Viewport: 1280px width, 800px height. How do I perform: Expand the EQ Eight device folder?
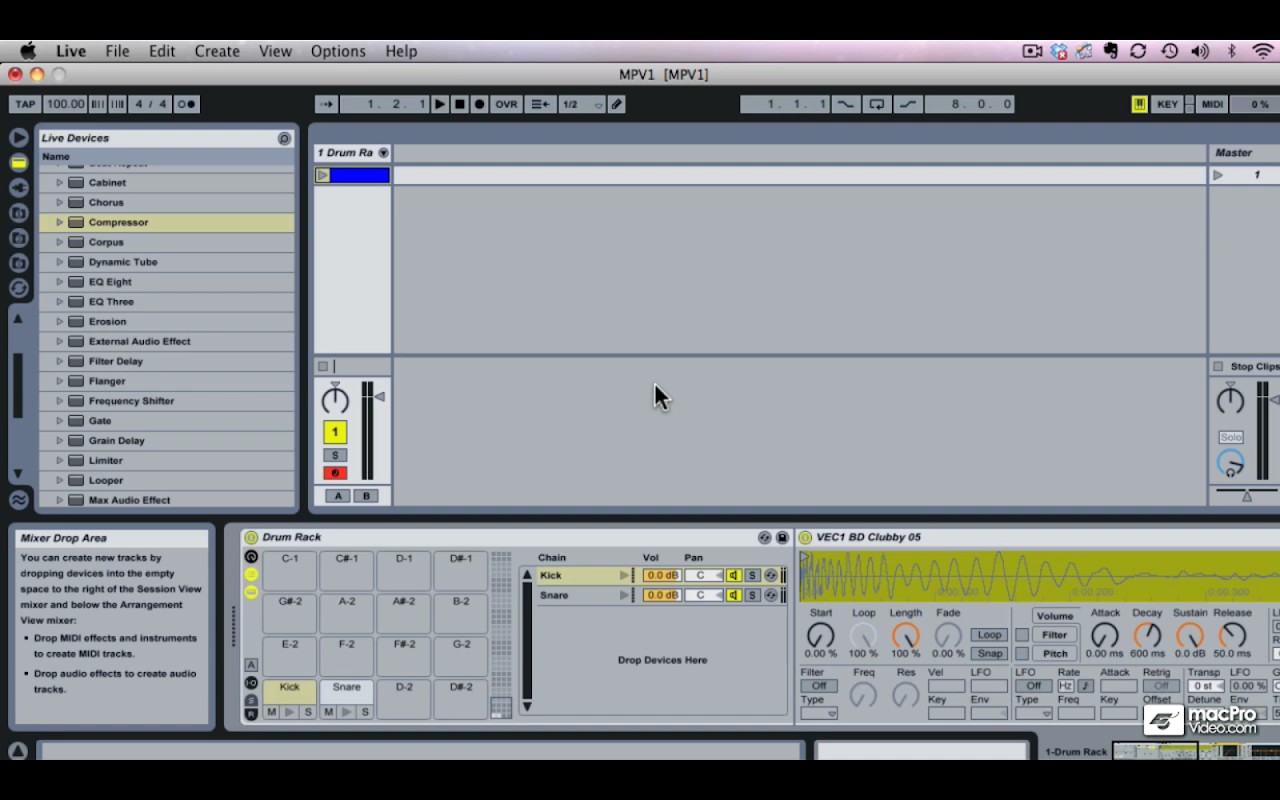coord(60,282)
